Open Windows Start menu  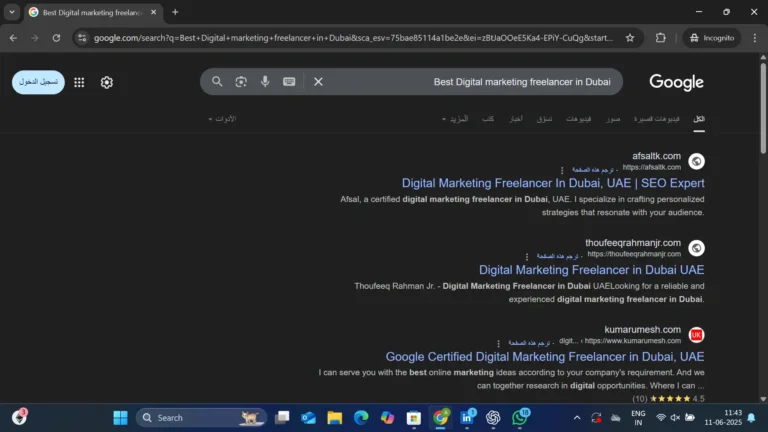click(x=120, y=418)
